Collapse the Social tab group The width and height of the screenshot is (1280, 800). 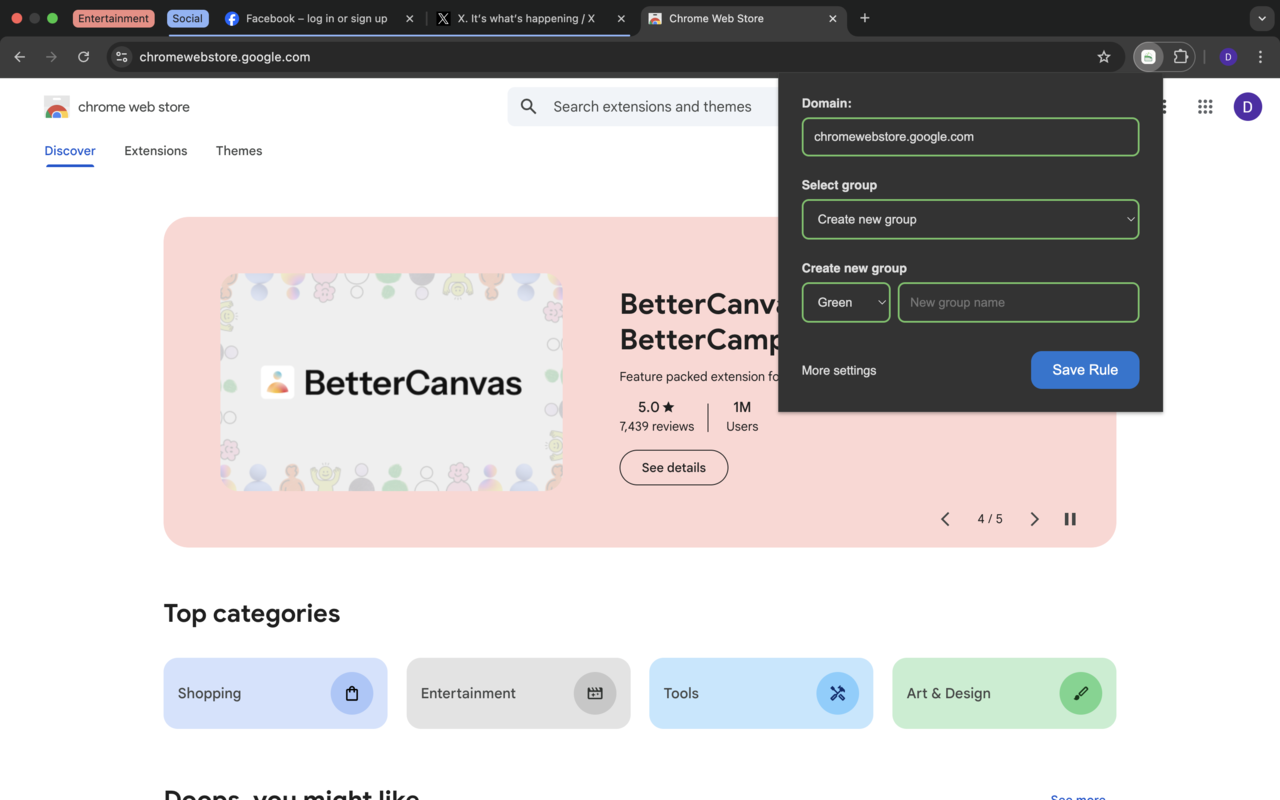(187, 18)
